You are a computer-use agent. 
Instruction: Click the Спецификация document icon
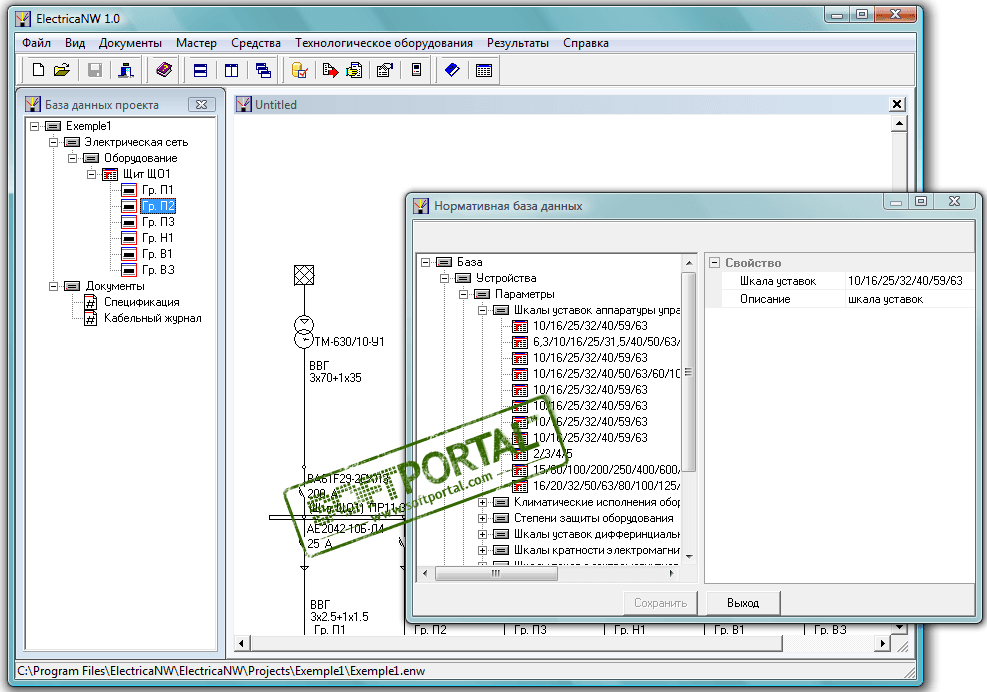(x=91, y=303)
